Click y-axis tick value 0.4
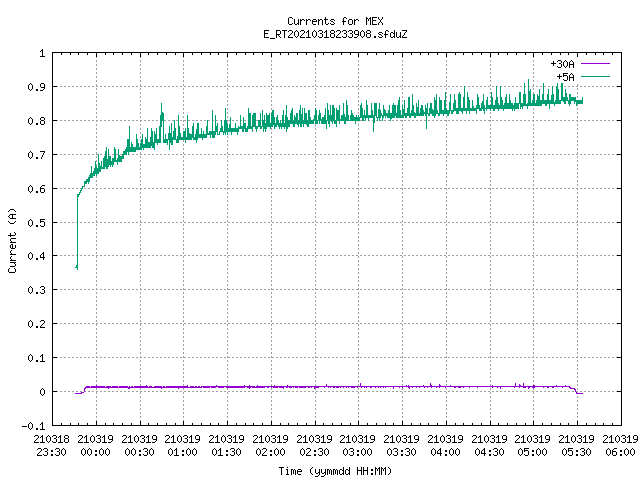This screenshot has height=480, width=640. 36,256
